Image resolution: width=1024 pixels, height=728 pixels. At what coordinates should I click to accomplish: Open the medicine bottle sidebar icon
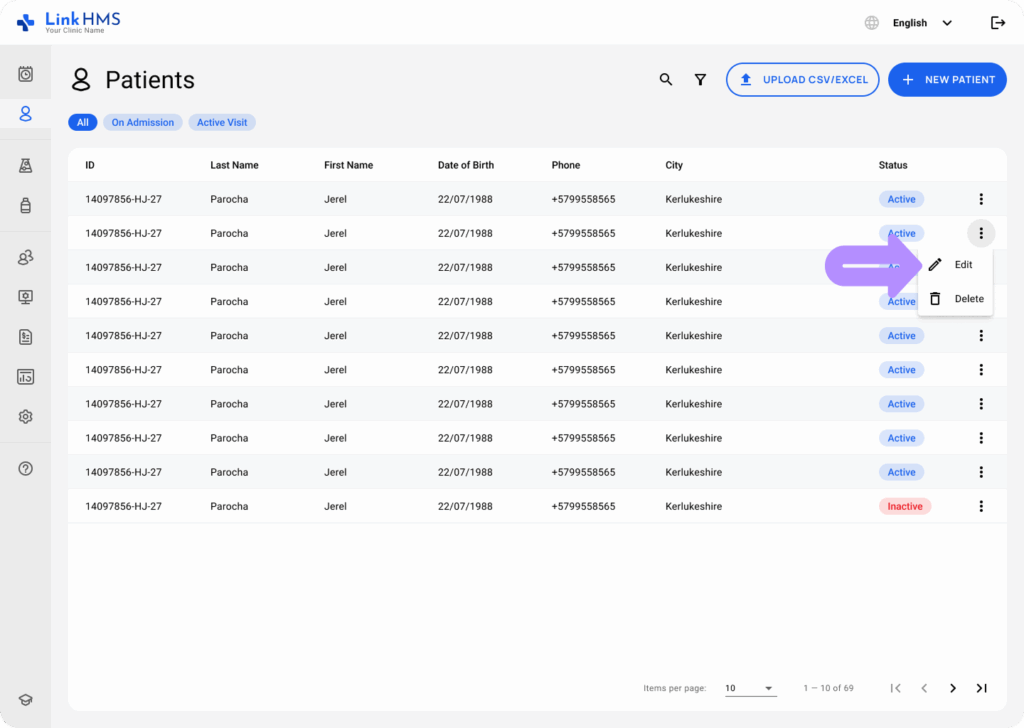click(26, 205)
